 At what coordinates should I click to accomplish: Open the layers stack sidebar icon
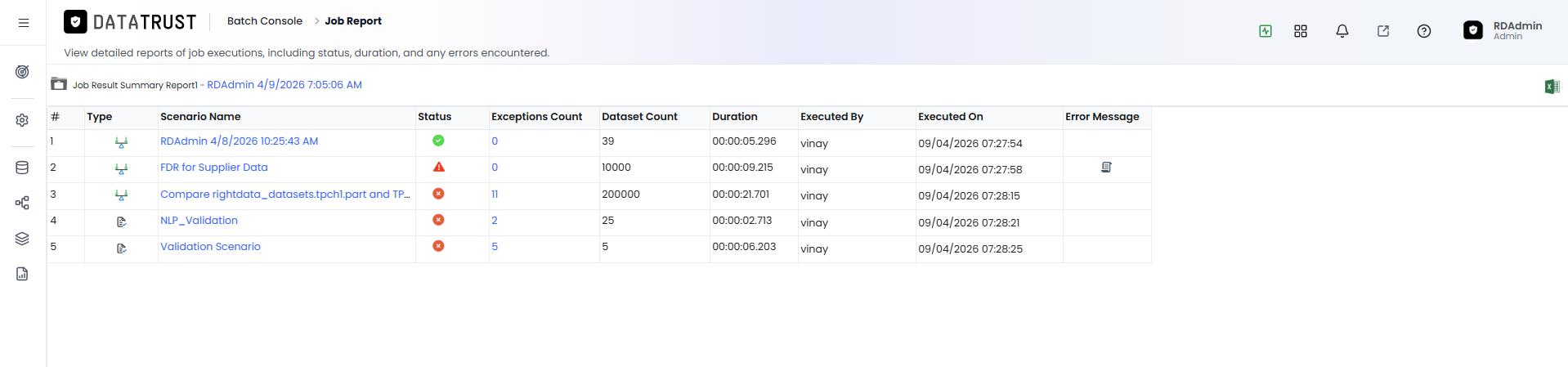(22, 239)
